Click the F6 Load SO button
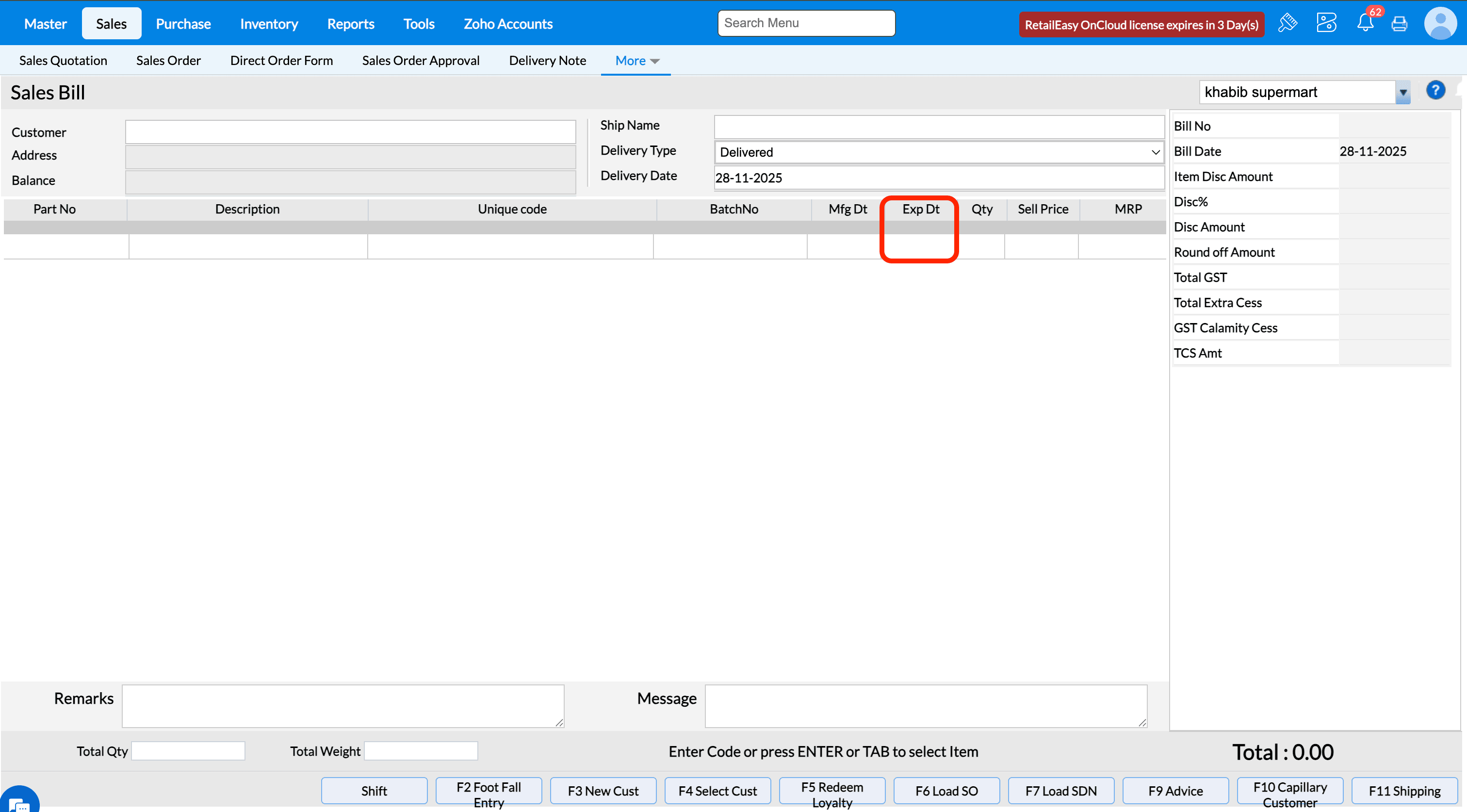This screenshot has height=812, width=1467. point(946,791)
